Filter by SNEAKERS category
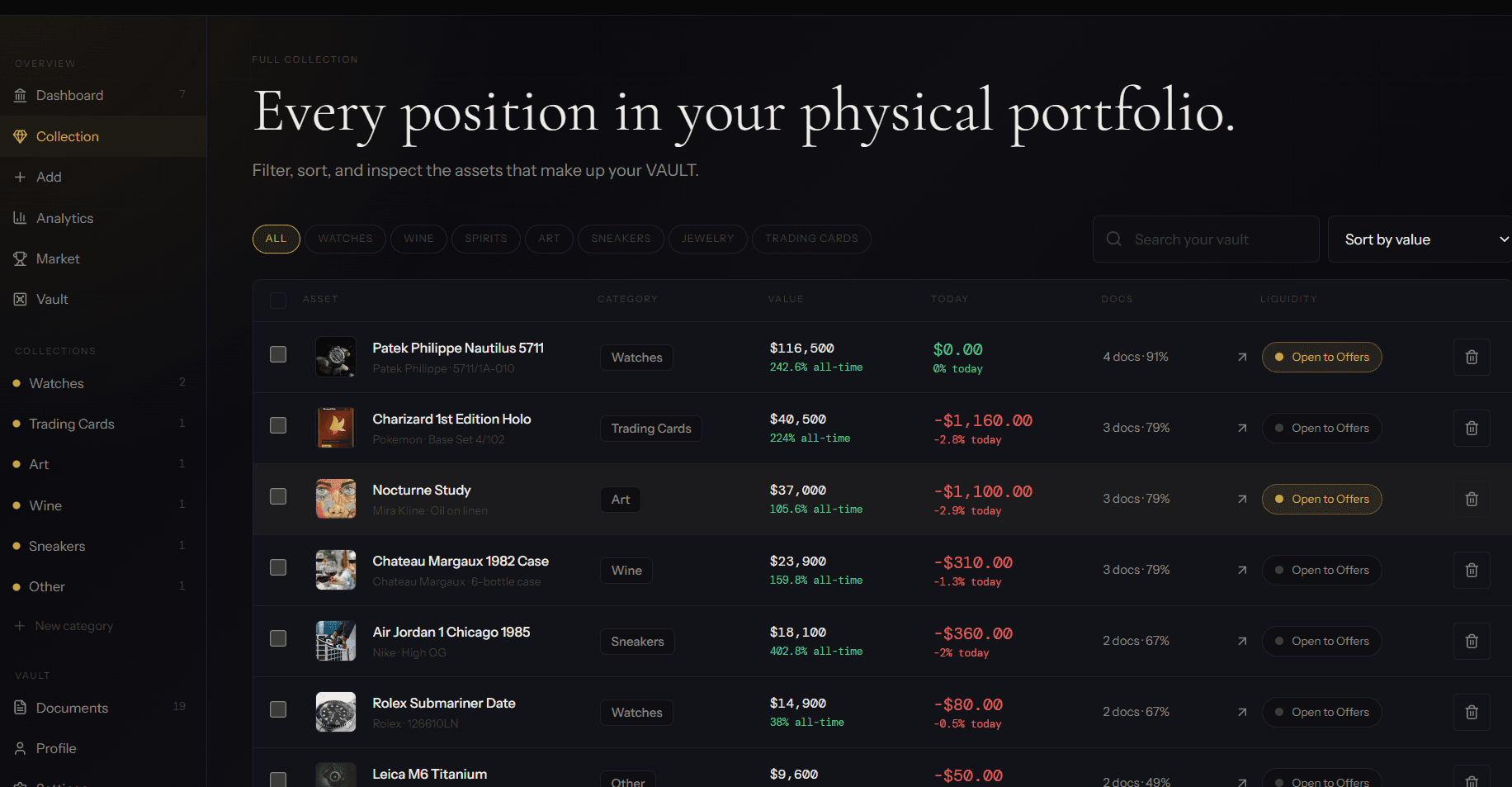Image resolution: width=1512 pixels, height=787 pixels. 621,239
